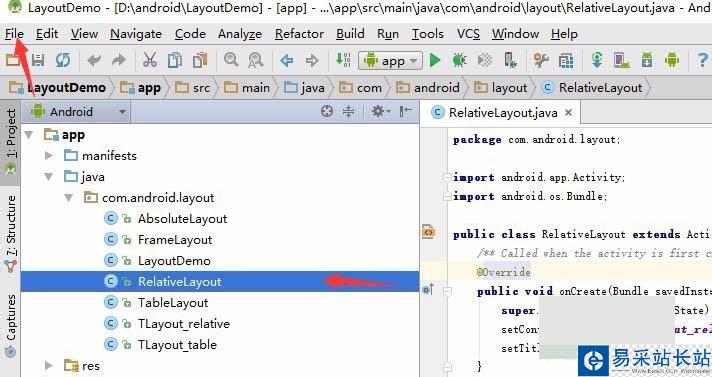Image resolution: width=712 pixels, height=377 pixels.
Task: Click Scroll from Source target icon
Action: click(326, 111)
